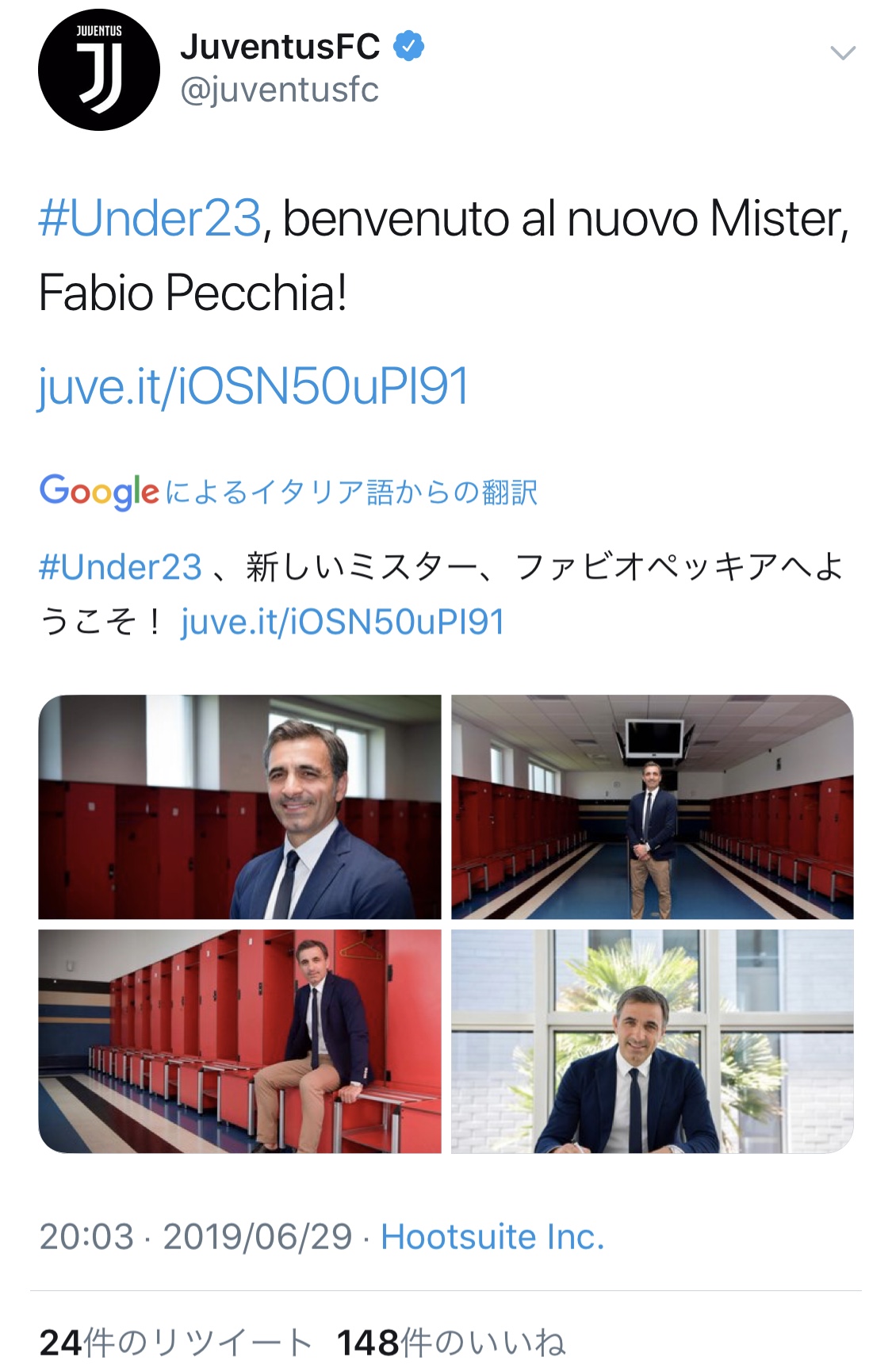This screenshot has width=892, height=1372.
Task: Open the JuventusFC display name
Action: (280, 47)
